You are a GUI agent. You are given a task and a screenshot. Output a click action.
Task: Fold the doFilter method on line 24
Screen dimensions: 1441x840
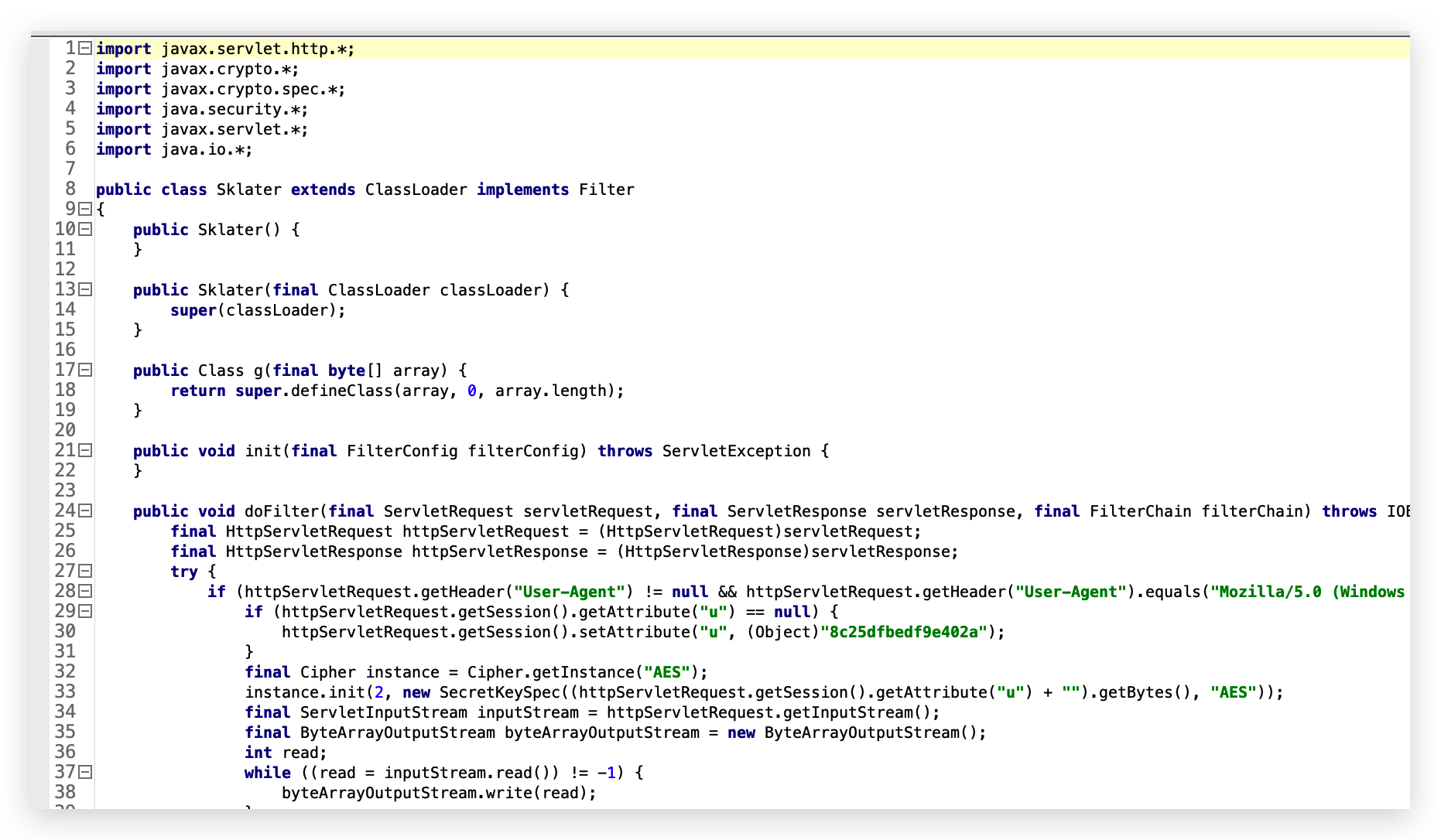(85, 510)
